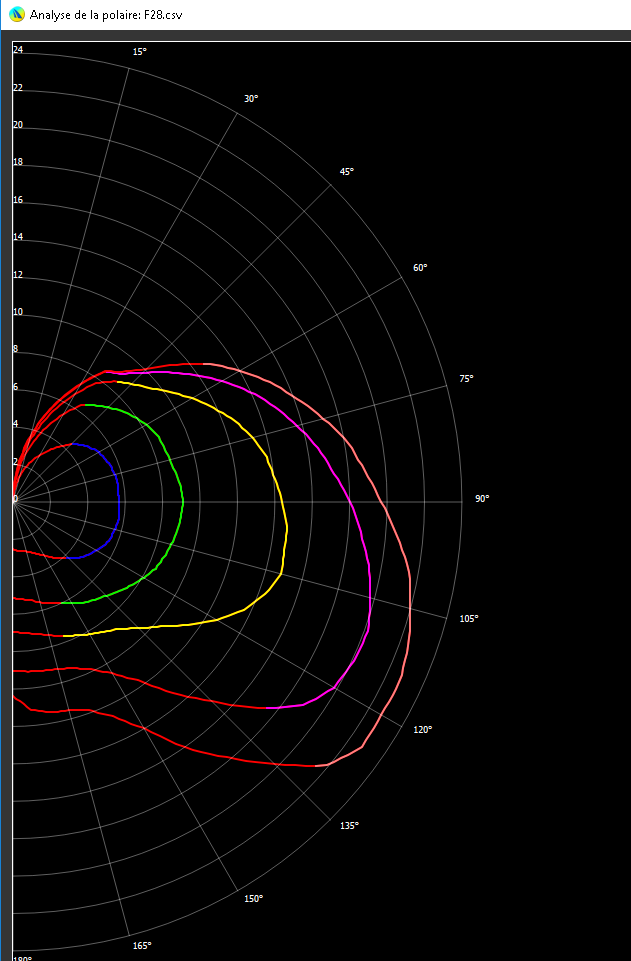Click the radial scale value 10
Viewport: 631px width, 961px height.
point(18,312)
